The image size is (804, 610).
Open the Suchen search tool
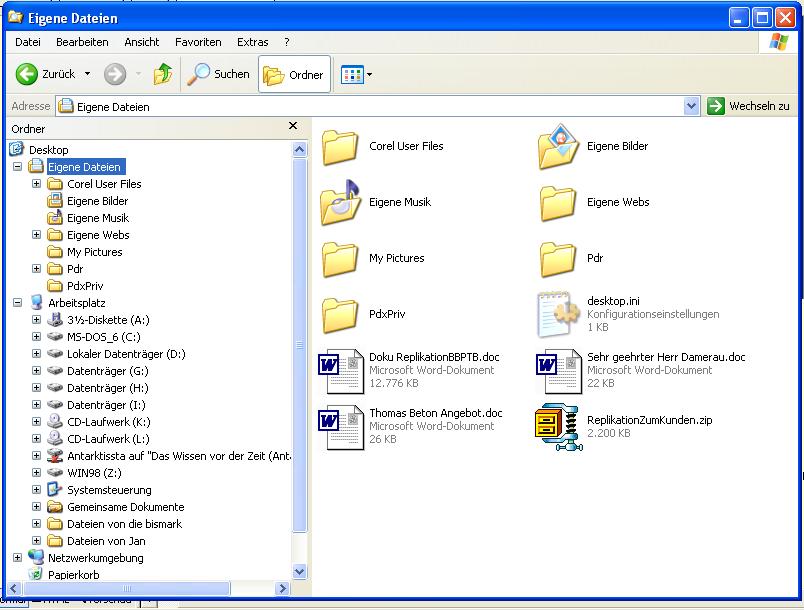coord(219,74)
